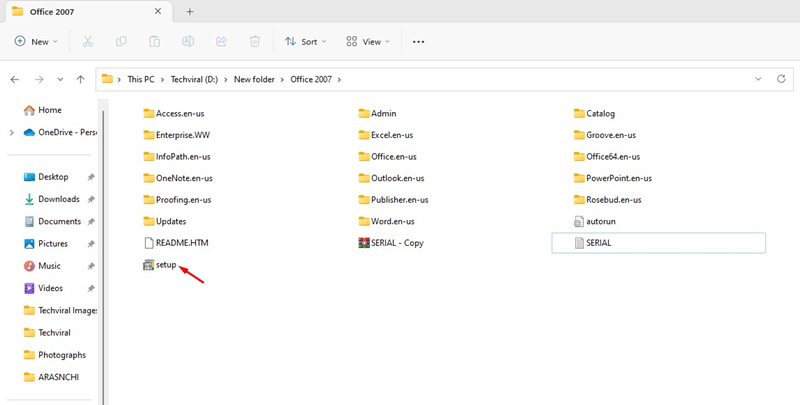800x405 pixels.
Task: Expand the OneDrive tree node
Action: [x=12, y=133]
